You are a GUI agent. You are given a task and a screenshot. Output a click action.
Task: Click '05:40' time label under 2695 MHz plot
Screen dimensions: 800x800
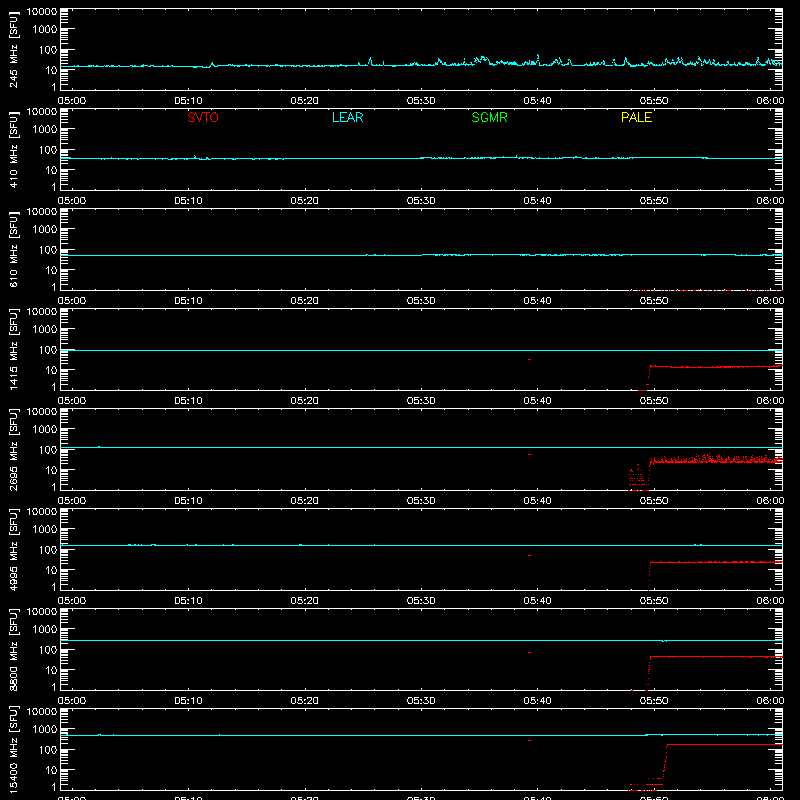point(537,501)
